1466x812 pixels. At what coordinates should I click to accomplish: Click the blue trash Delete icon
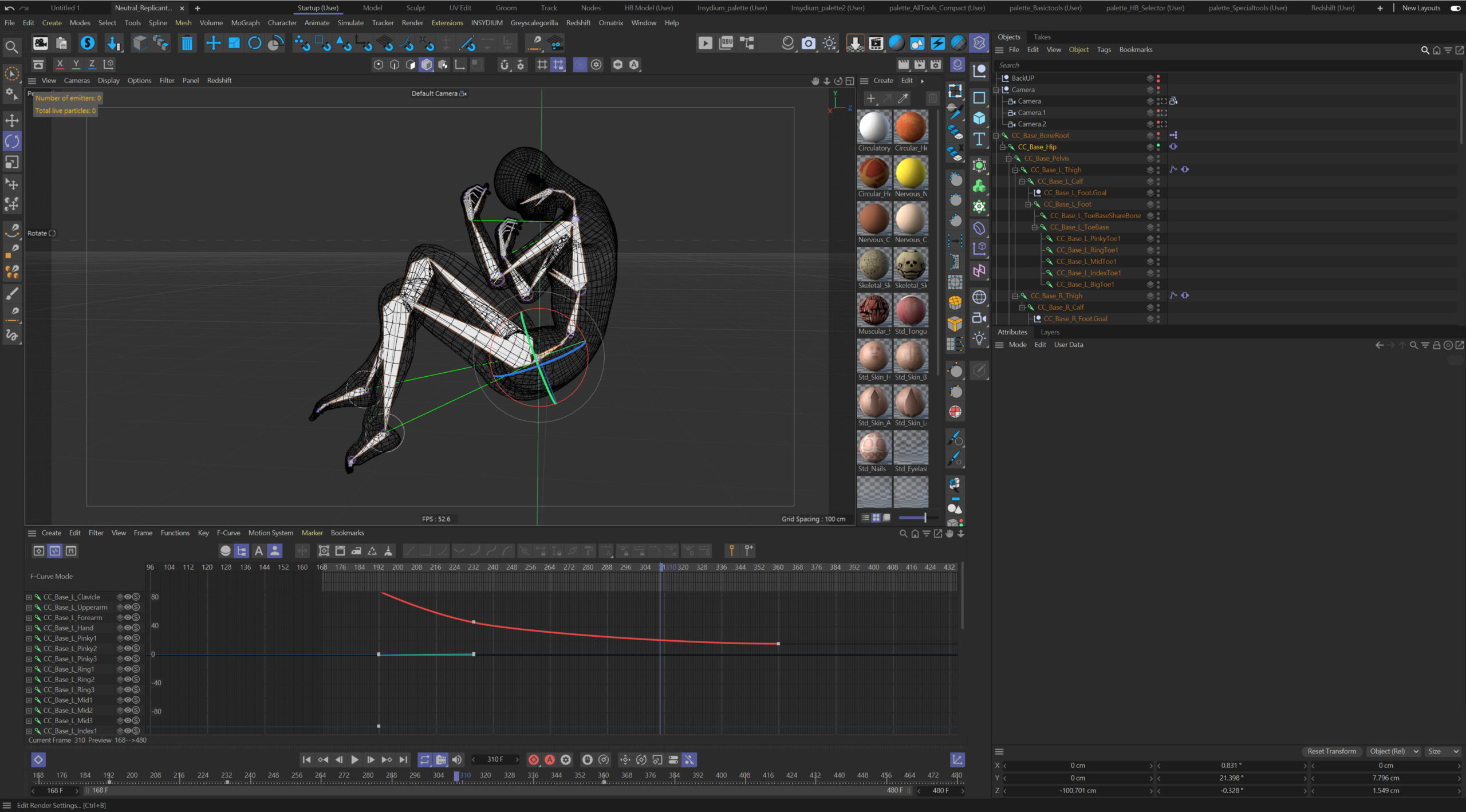click(x=187, y=43)
